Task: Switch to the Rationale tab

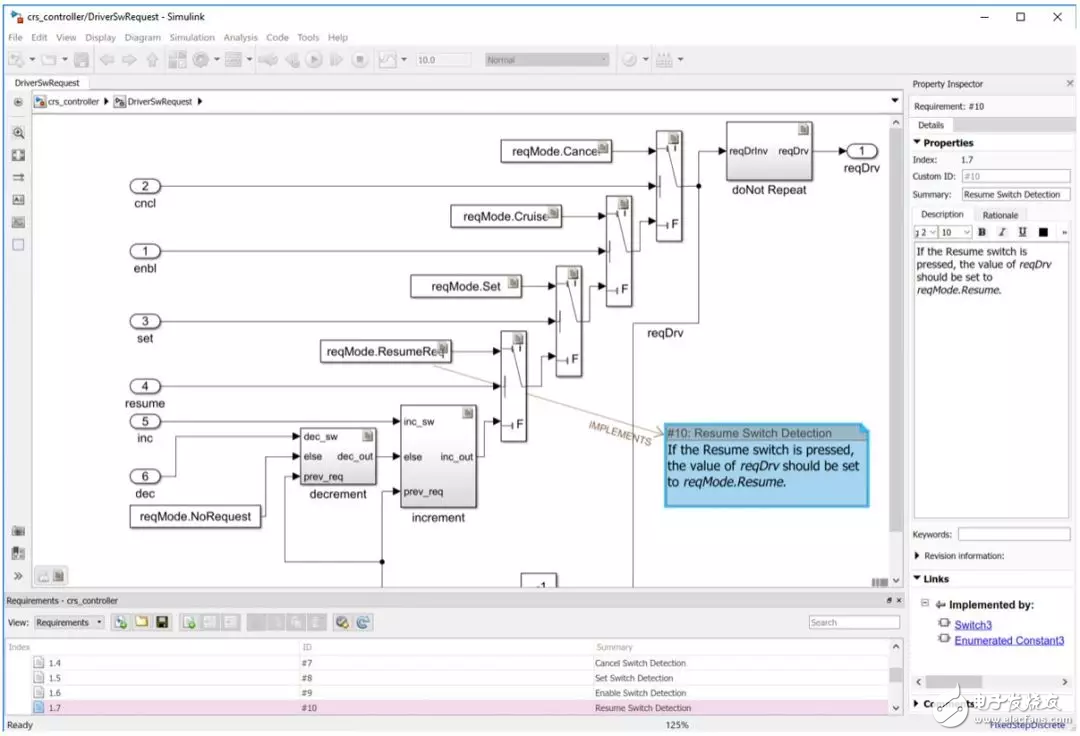Action: tap(1000, 215)
